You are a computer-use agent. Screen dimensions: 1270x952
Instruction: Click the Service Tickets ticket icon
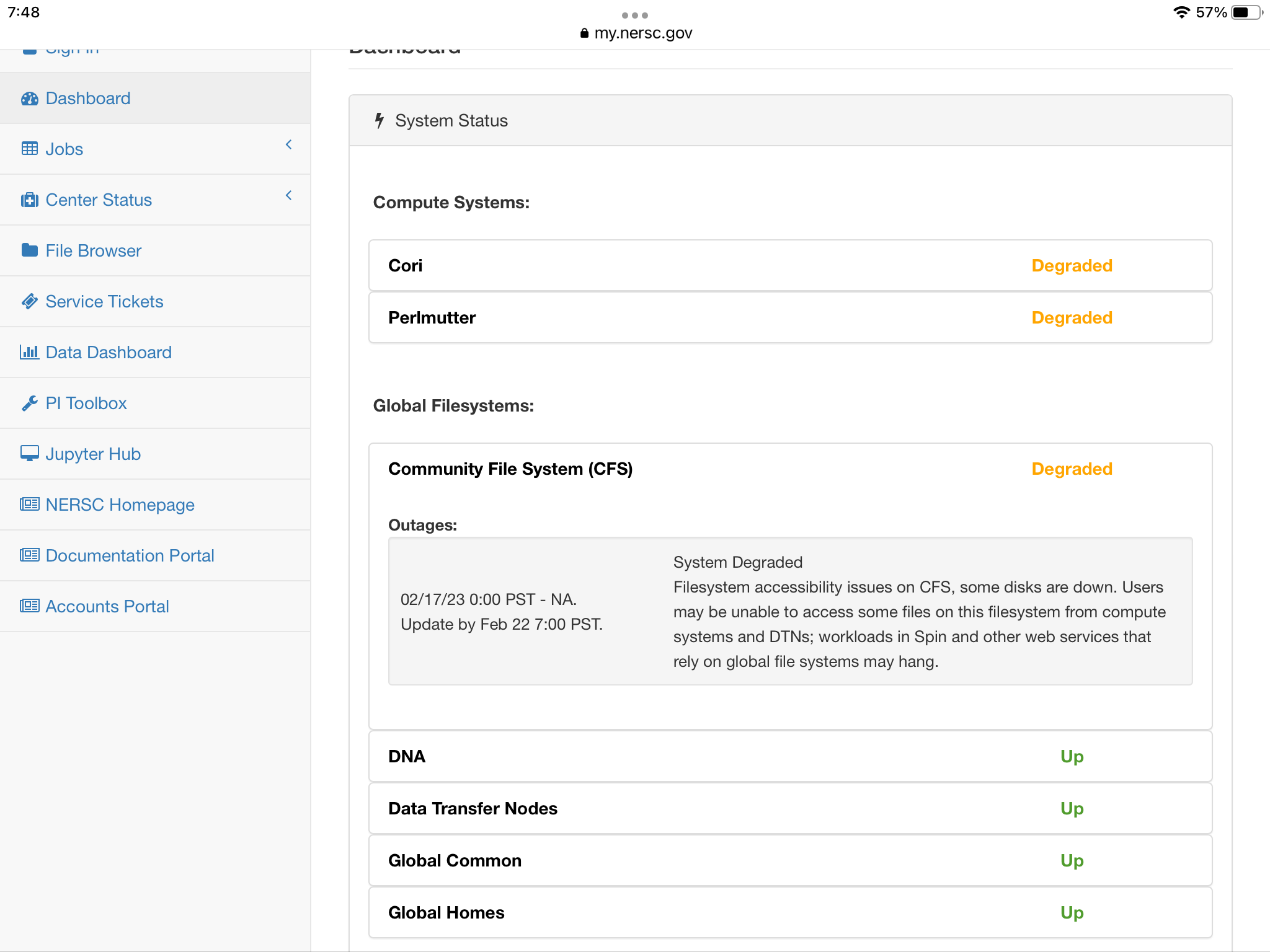(29, 301)
